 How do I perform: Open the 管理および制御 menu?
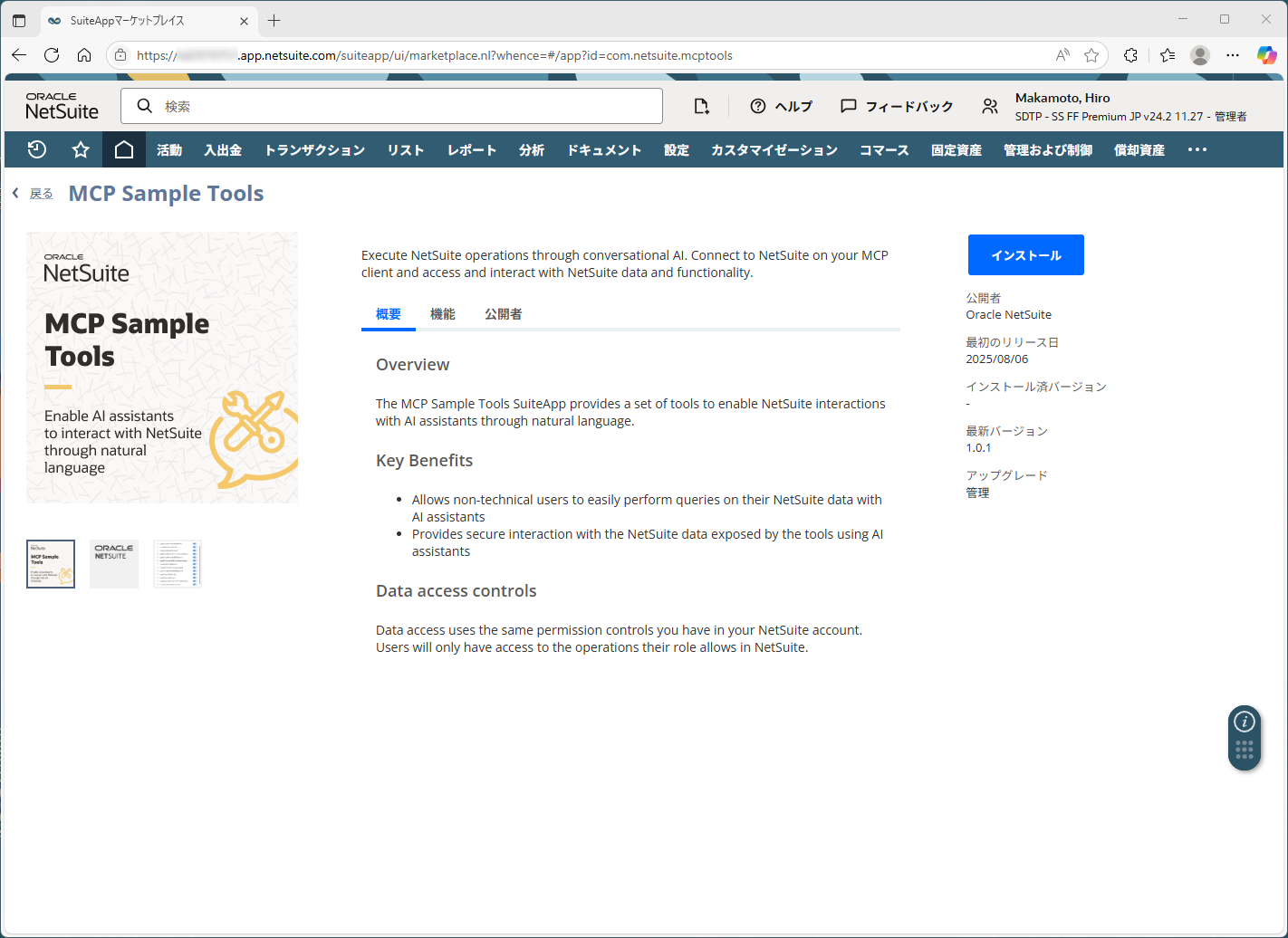coord(1048,149)
